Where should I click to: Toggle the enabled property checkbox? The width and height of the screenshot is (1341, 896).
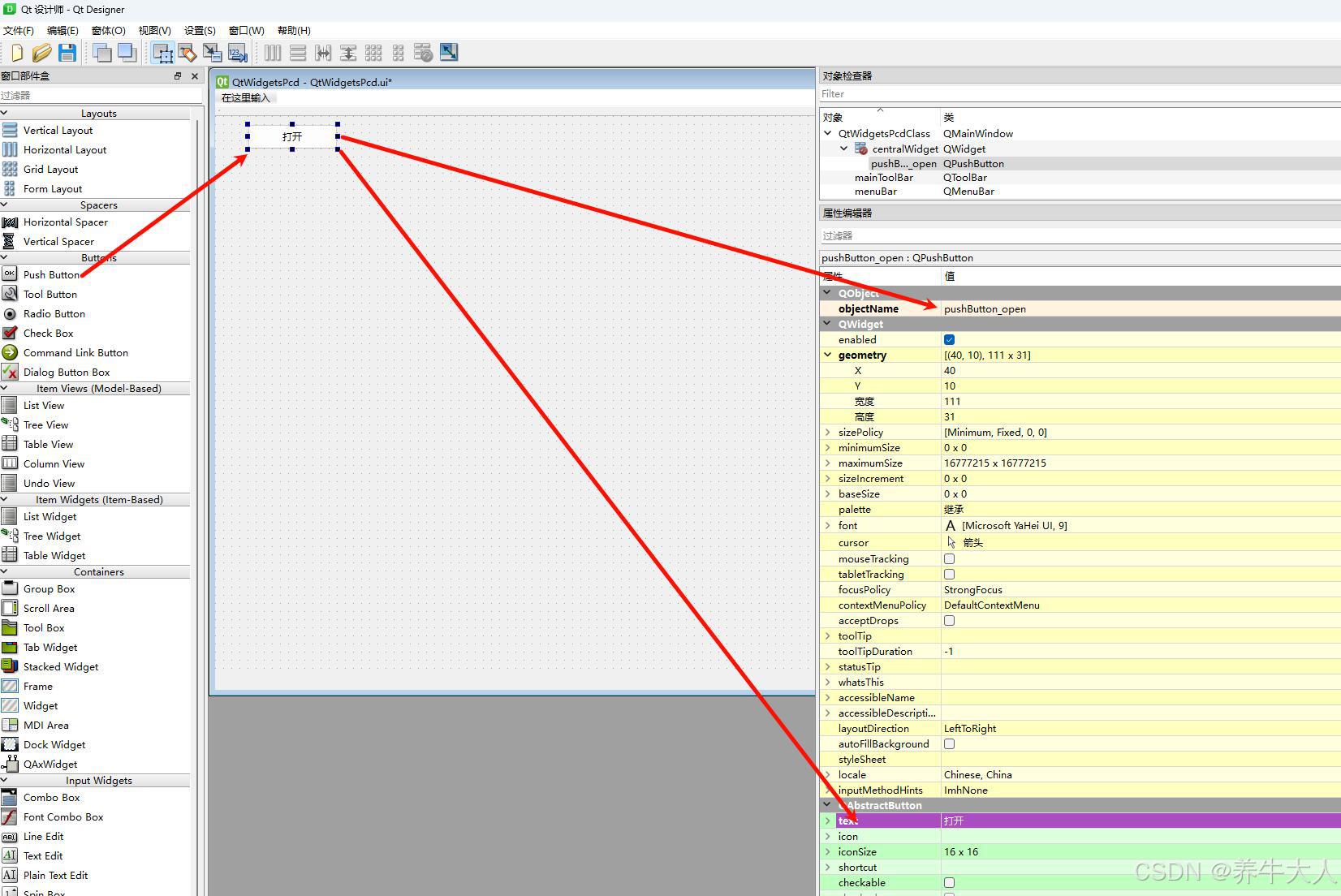pyautogui.click(x=949, y=339)
